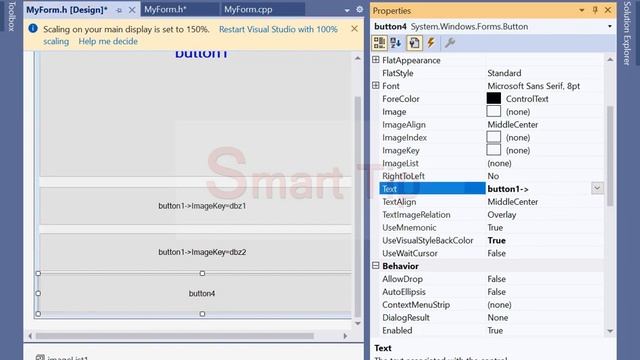The image size is (640, 360).
Task: Select the TextImageRelation property
Action: tap(490, 215)
